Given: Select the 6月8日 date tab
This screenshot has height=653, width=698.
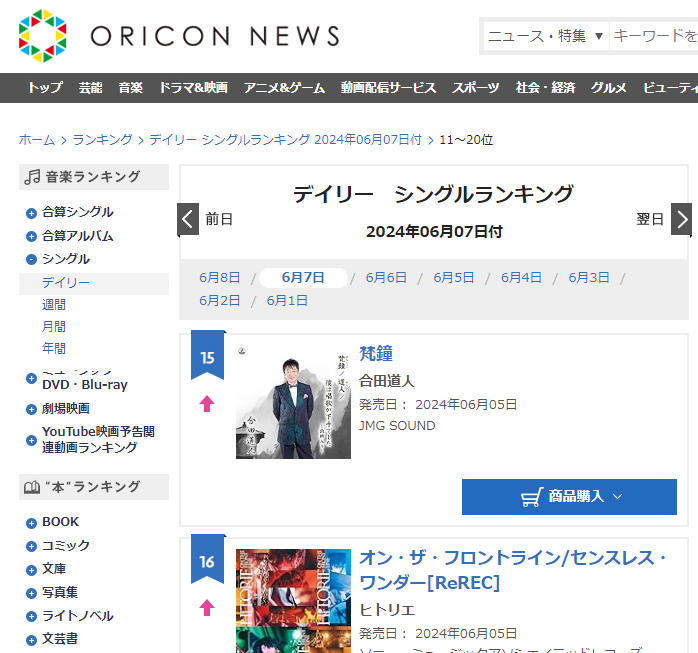Looking at the screenshot, I should 219,278.
